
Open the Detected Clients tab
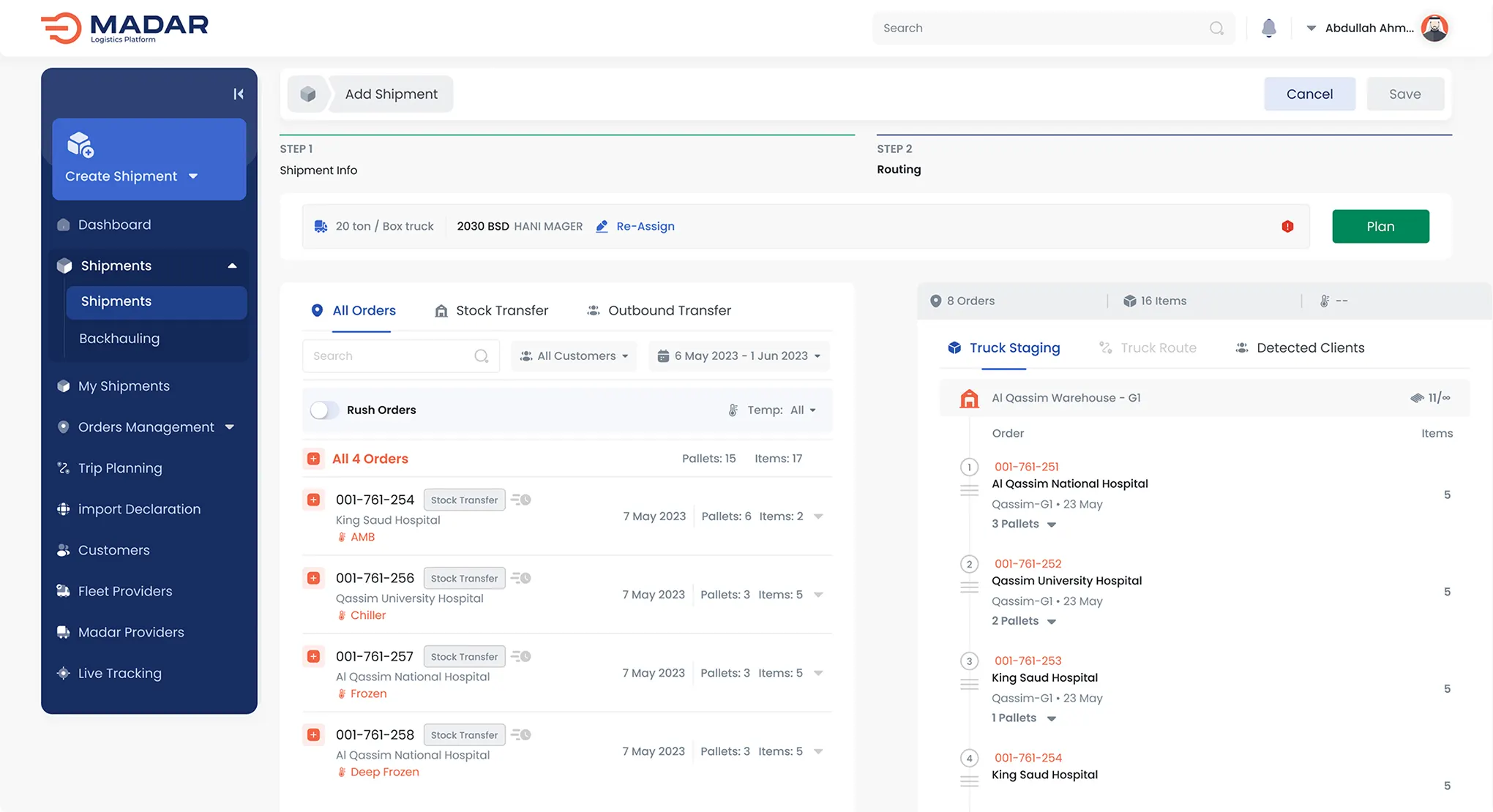tap(1300, 347)
